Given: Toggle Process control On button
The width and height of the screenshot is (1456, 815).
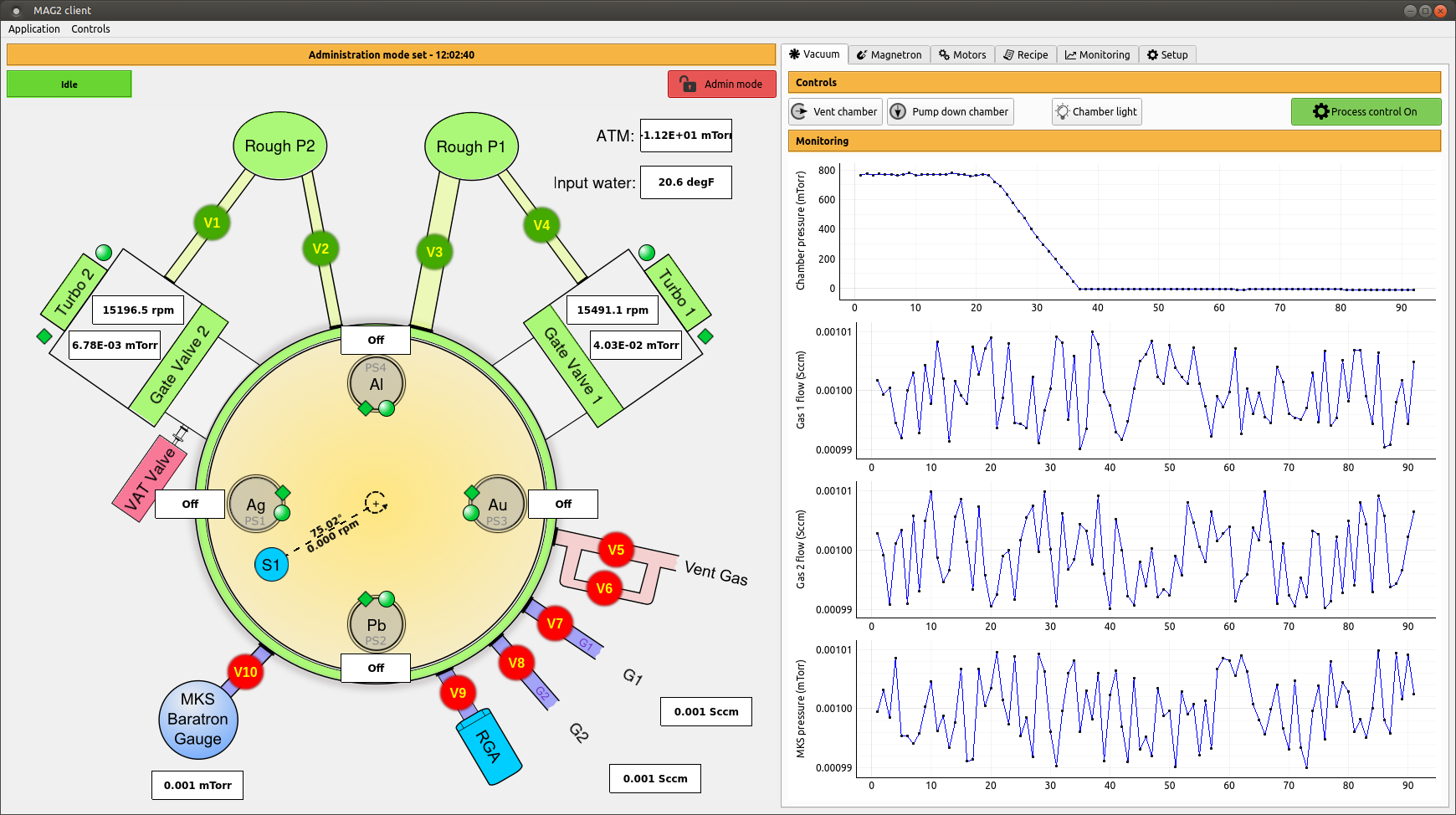Looking at the screenshot, I should (1365, 112).
